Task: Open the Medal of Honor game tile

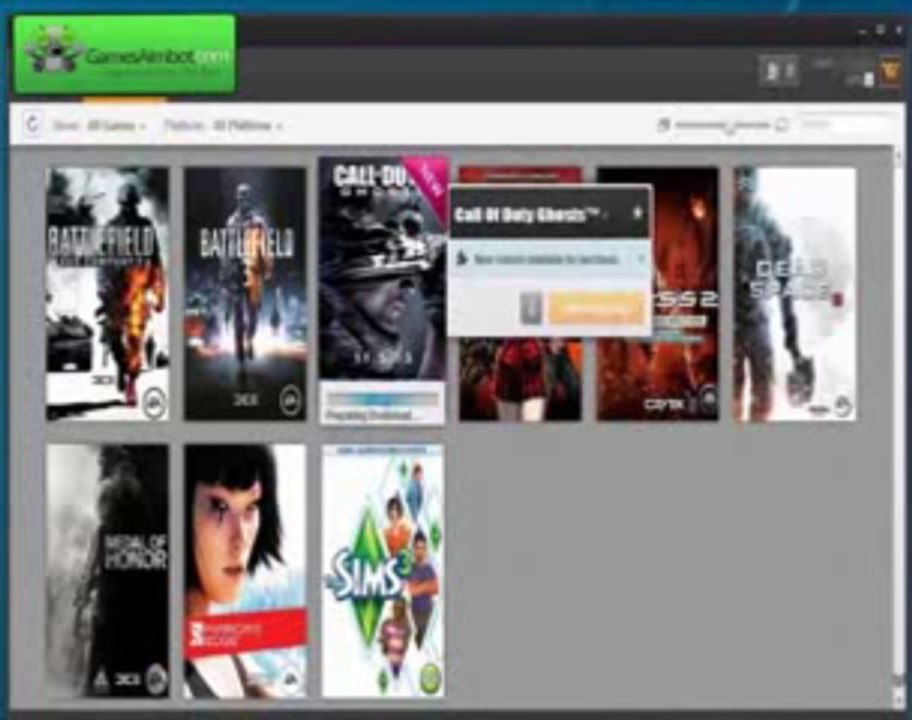Action: pyautogui.click(x=108, y=571)
